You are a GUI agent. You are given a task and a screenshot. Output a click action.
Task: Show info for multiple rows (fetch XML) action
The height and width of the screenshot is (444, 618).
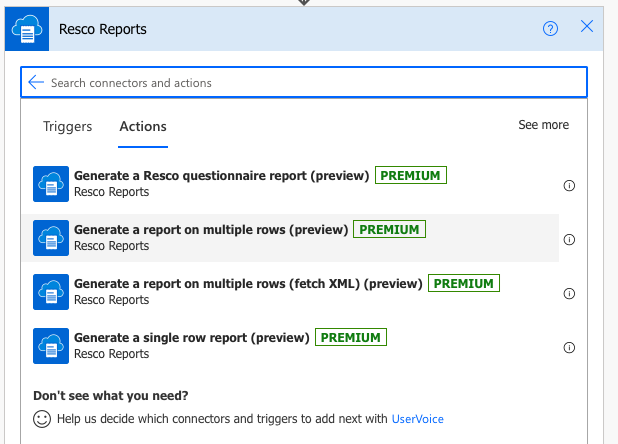(x=569, y=293)
